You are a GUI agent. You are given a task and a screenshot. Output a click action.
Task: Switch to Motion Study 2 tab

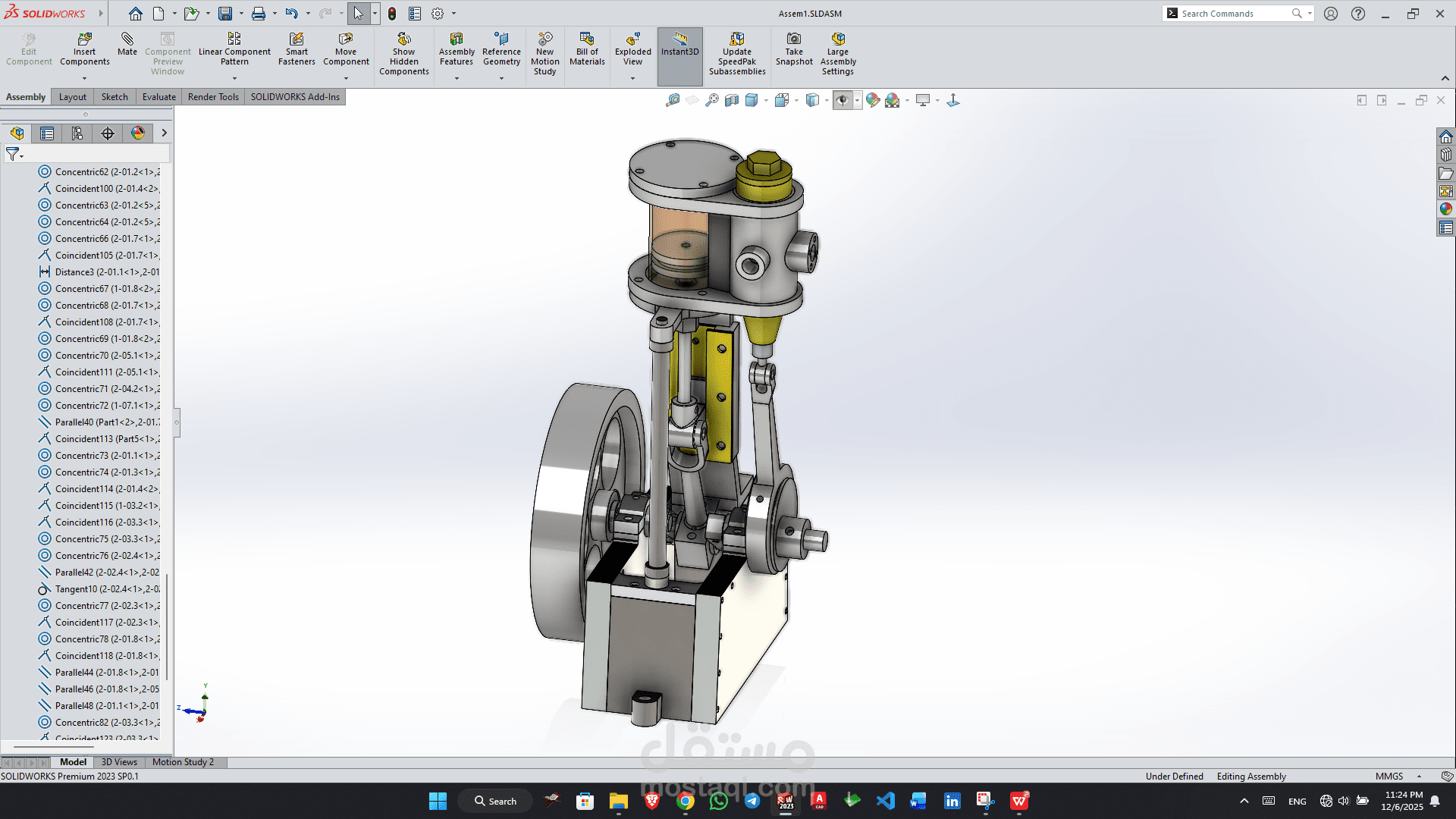pos(183,762)
